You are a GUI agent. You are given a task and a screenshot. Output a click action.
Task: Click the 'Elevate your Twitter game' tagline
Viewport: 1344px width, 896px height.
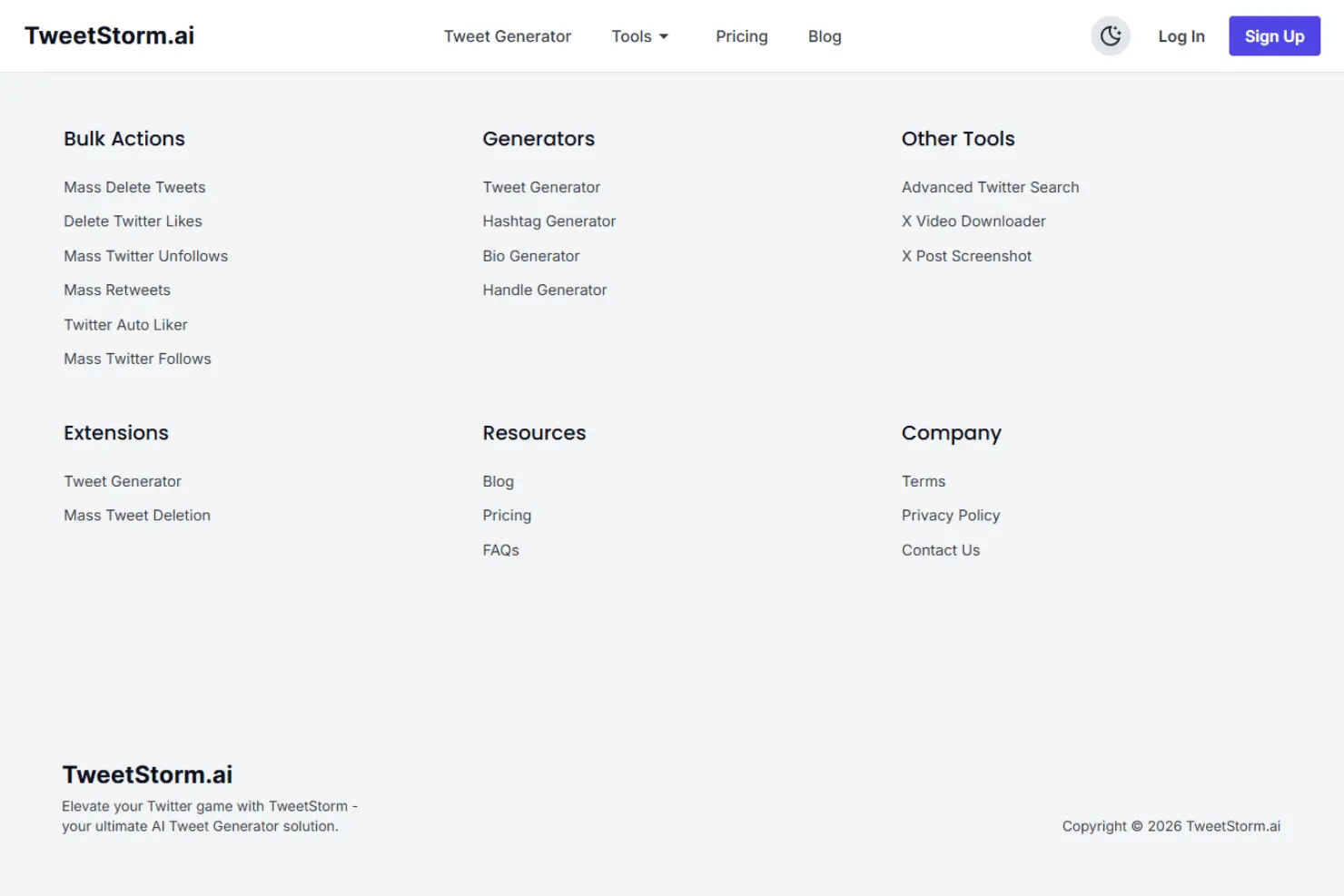210,816
